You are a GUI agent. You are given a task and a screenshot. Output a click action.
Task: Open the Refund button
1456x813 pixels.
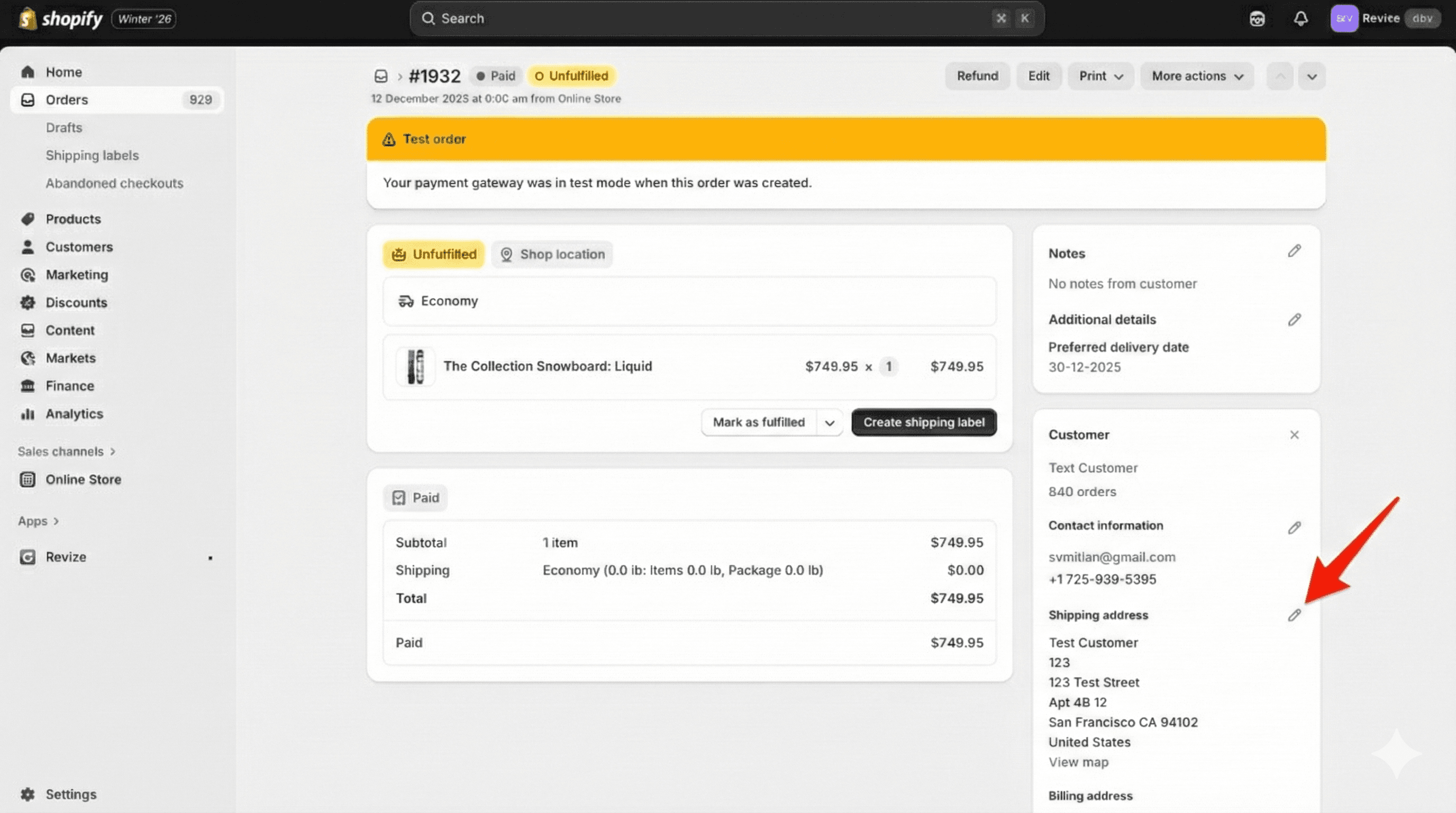[x=977, y=76]
